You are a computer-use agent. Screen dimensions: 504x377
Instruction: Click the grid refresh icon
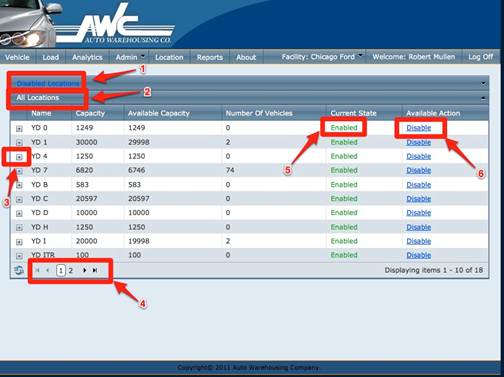(x=19, y=270)
